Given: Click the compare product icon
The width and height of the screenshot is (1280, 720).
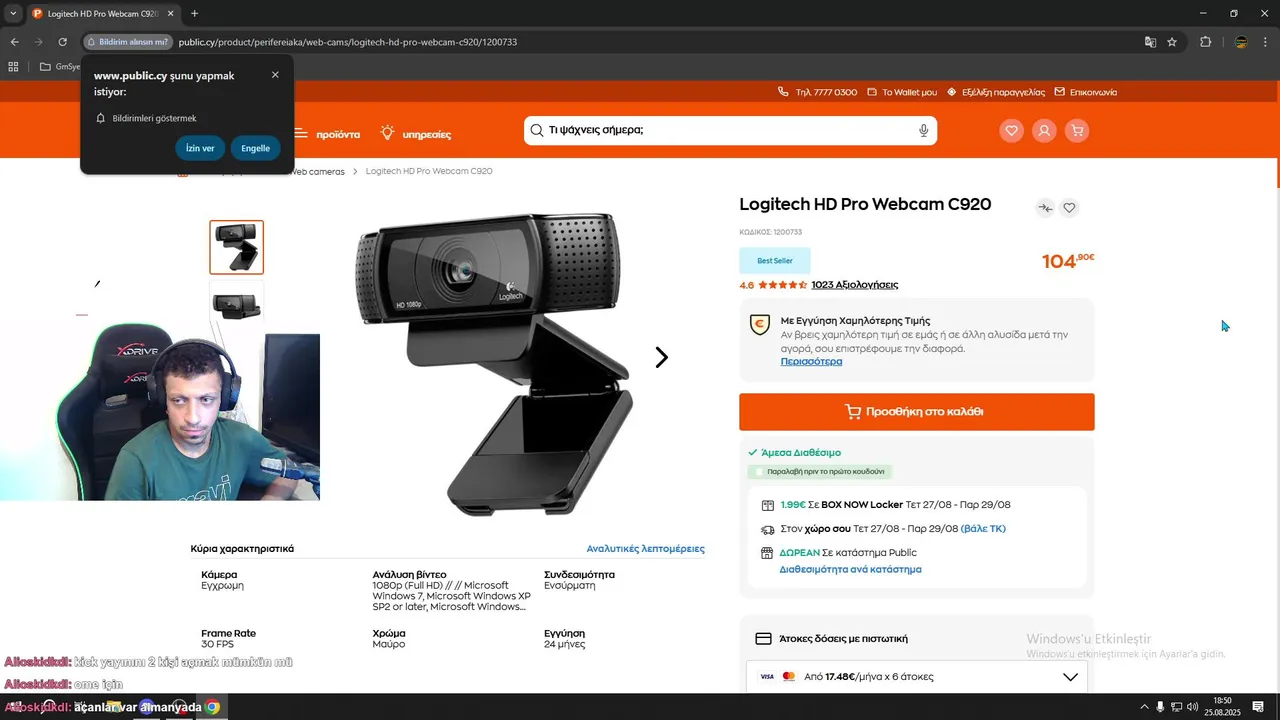Looking at the screenshot, I should [x=1045, y=208].
